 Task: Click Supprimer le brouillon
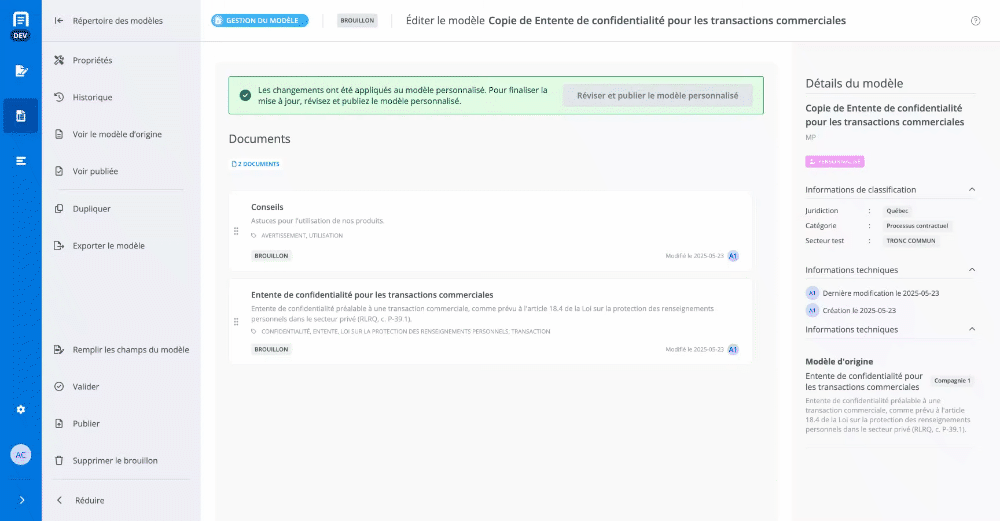point(115,461)
